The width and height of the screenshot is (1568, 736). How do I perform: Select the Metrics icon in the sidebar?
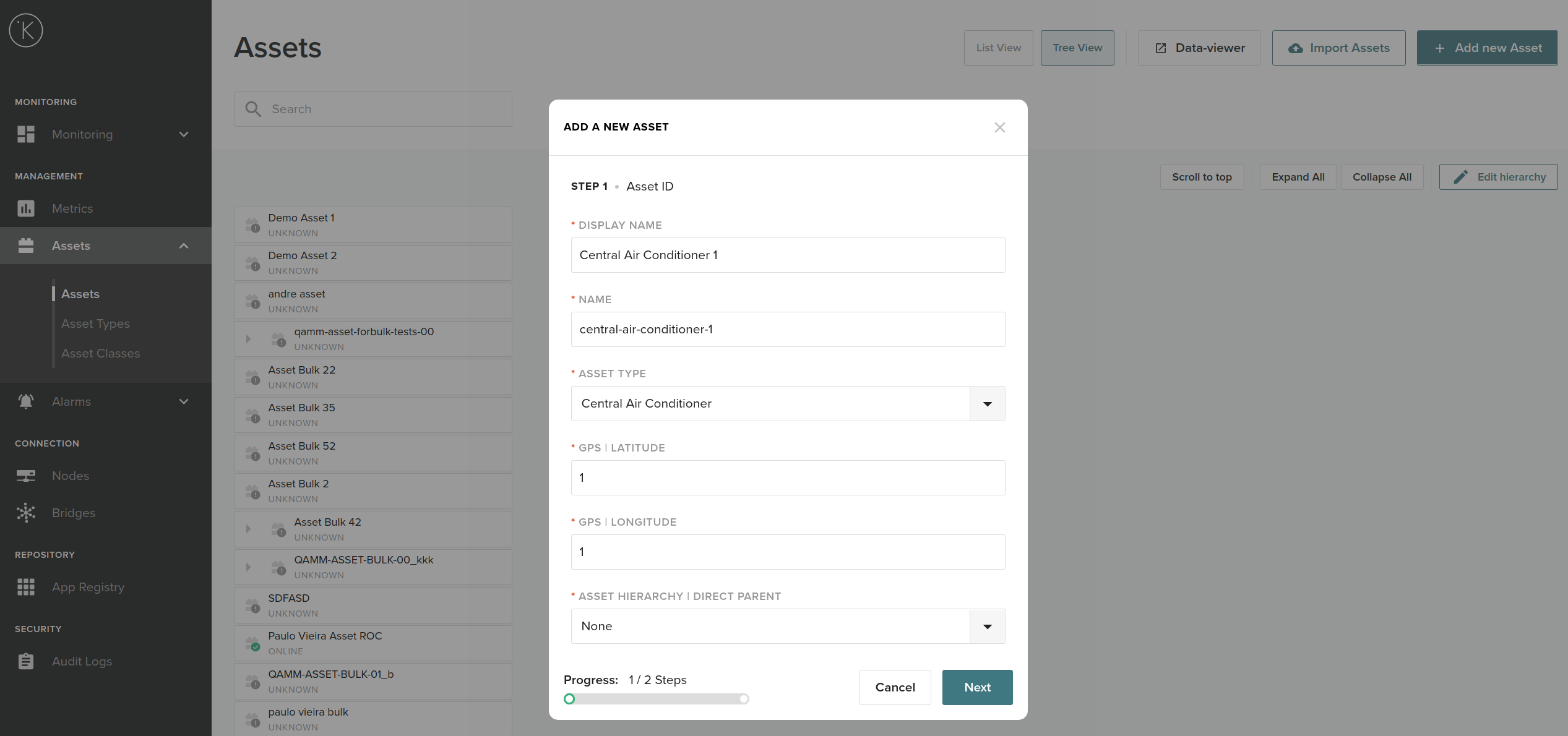25,208
